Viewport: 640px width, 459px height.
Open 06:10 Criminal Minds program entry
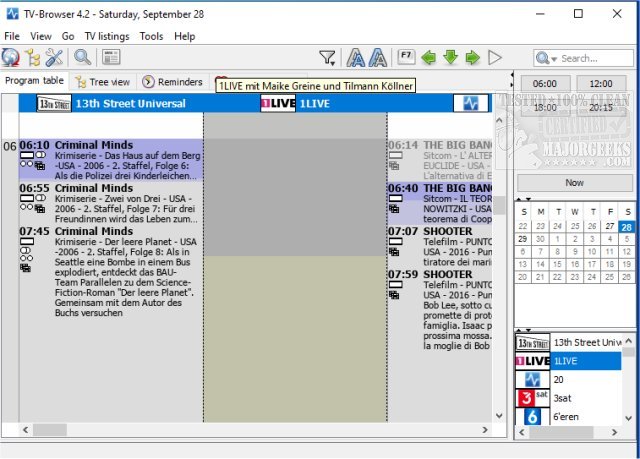pyautogui.click(x=111, y=160)
